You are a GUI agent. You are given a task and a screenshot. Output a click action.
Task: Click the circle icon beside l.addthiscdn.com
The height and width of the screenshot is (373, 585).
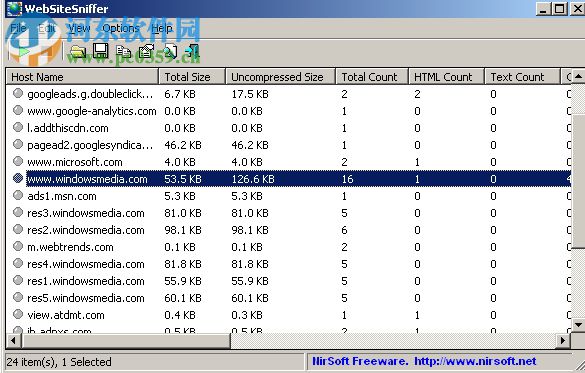coord(18,127)
